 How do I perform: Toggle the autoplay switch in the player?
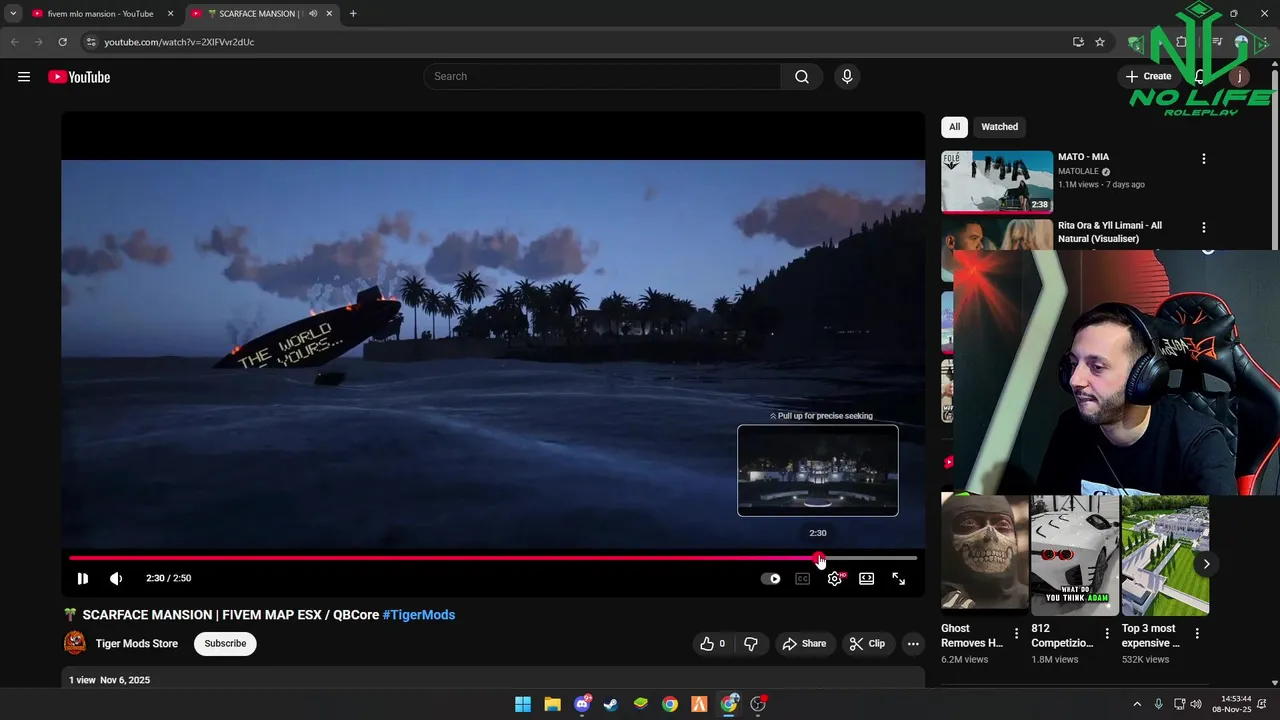[771, 578]
